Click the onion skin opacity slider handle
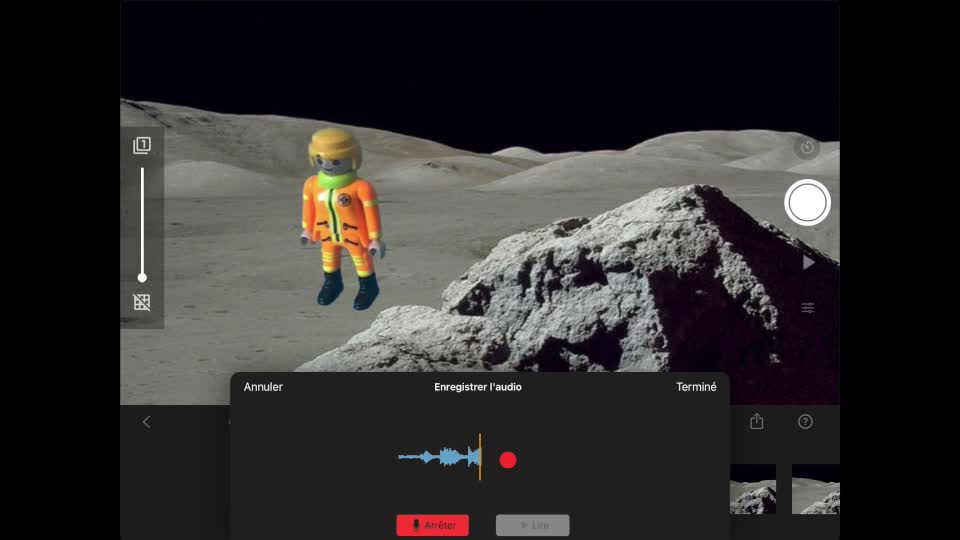 point(142,277)
